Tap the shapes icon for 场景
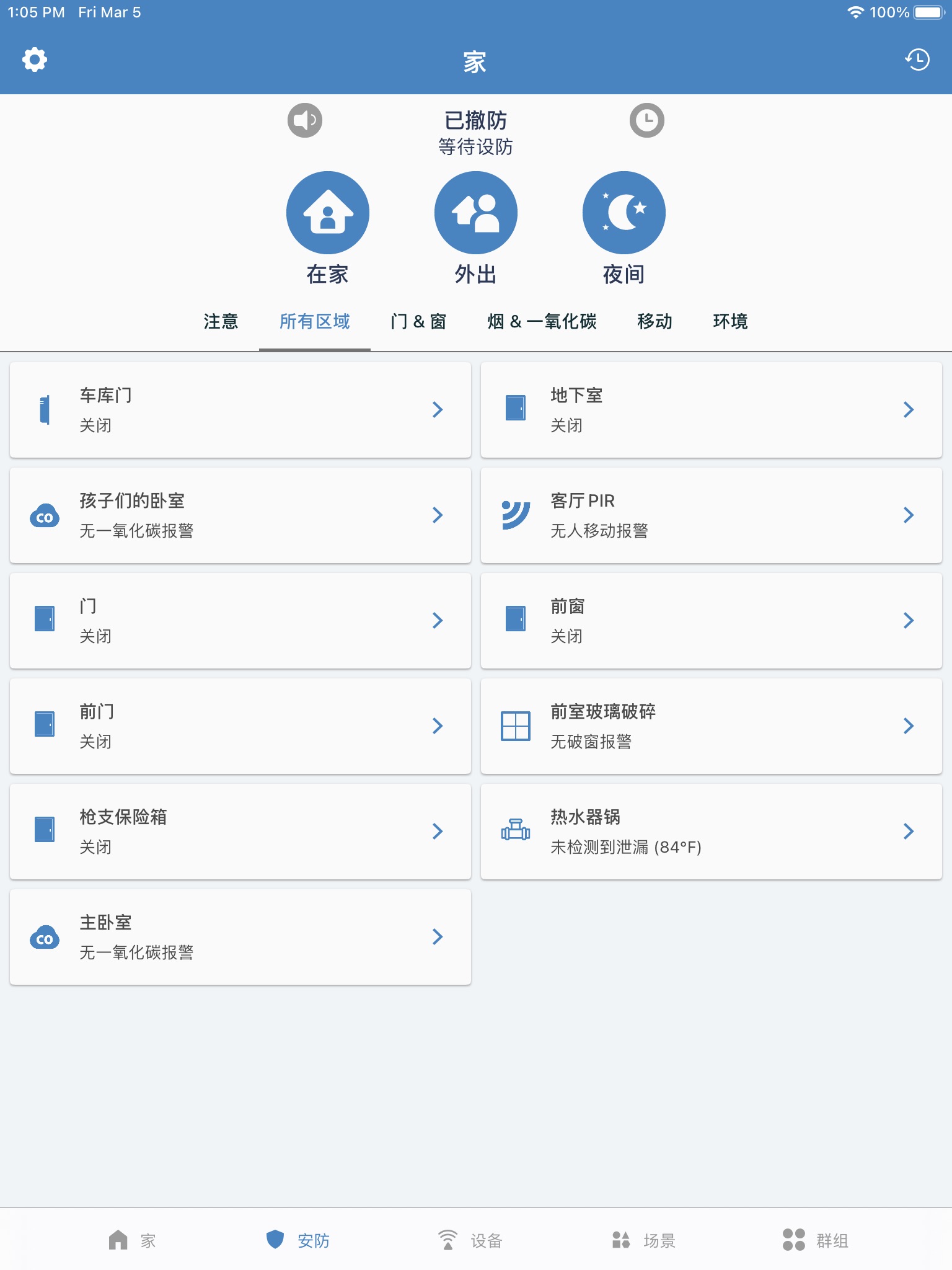The image size is (952, 1270). coord(621,1240)
